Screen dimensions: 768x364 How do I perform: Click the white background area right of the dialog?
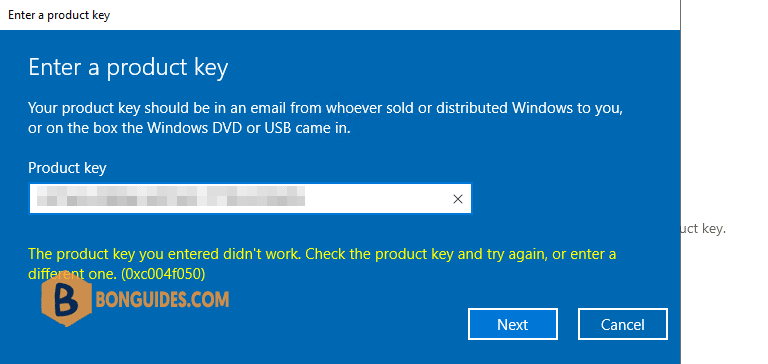pyautogui.click(x=724, y=122)
